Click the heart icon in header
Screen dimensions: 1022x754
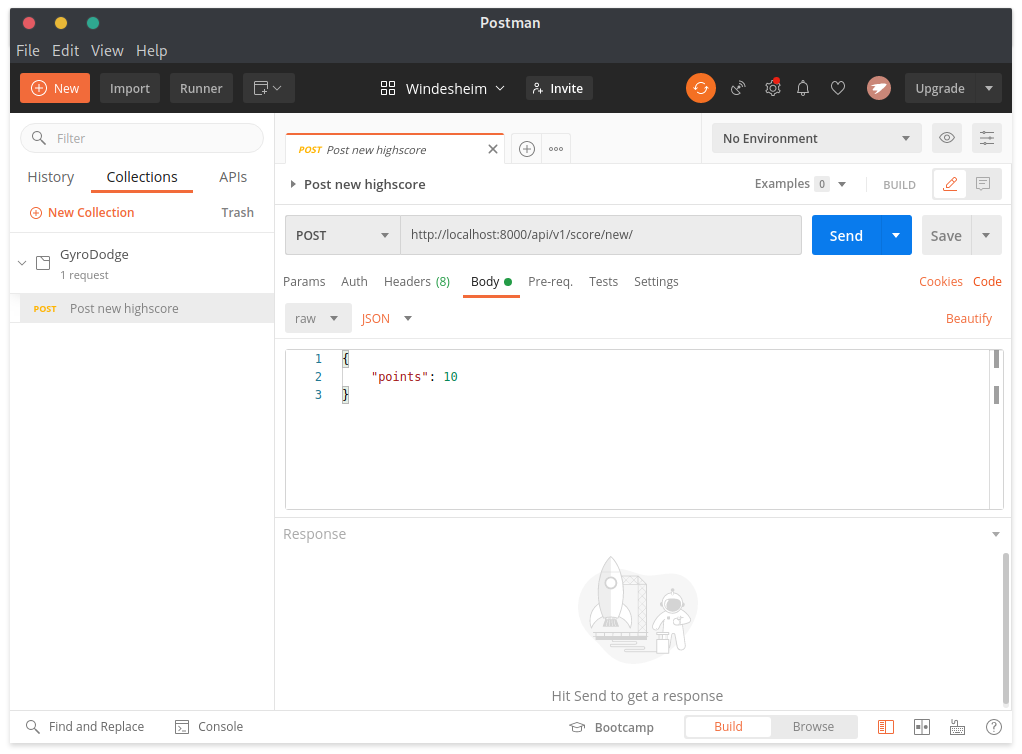pos(838,88)
